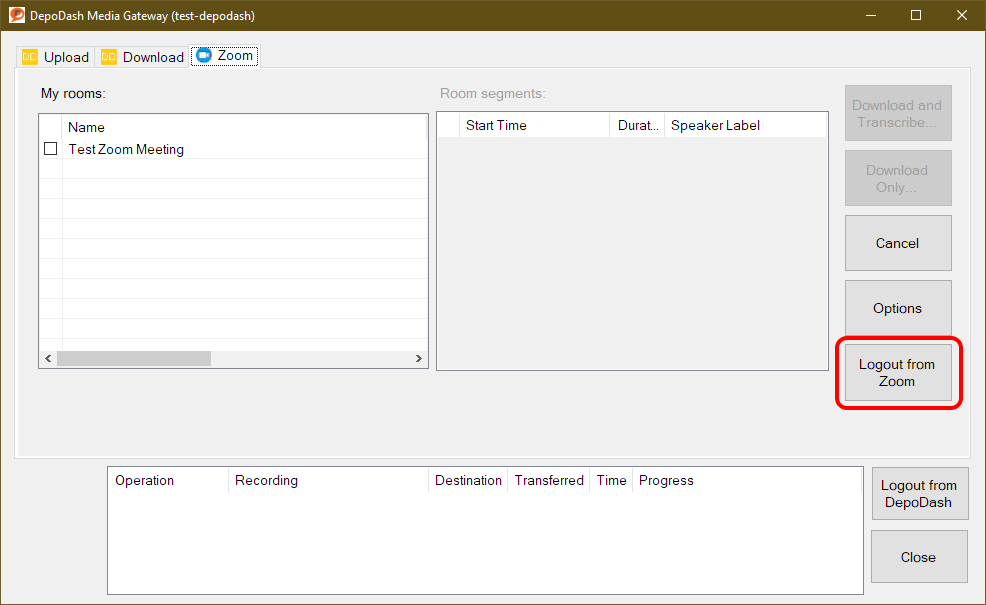
Task: Click Download and Transcribe button
Action: (897, 113)
